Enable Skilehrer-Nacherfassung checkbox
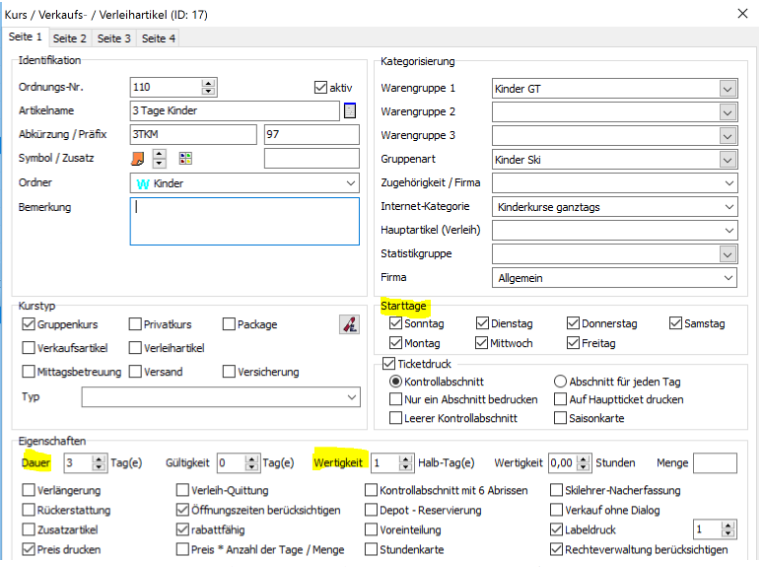This screenshot has height=567, width=759. pos(556,490)
